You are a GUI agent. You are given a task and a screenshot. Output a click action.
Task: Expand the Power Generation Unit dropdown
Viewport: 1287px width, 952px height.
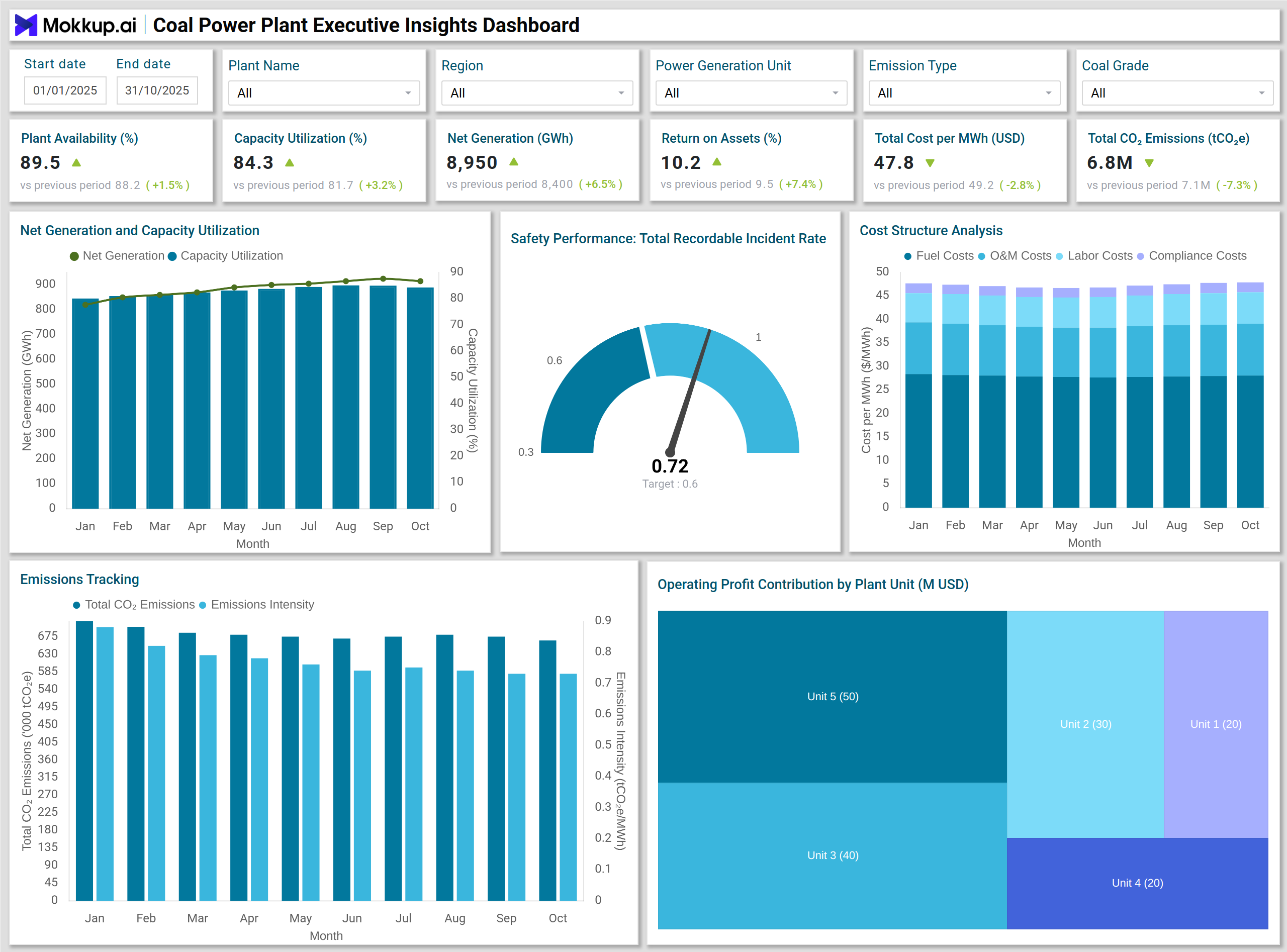click(x=751, y=93)
